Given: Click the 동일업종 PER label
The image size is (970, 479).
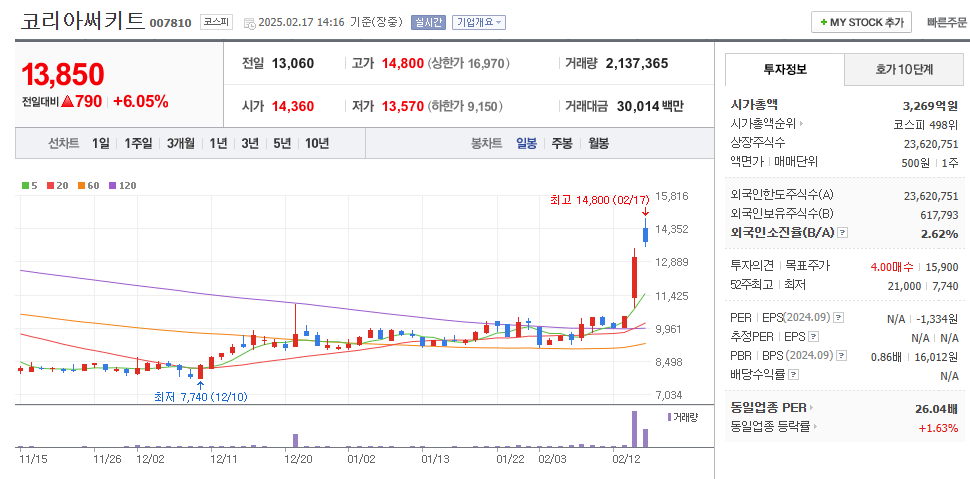Looking at the screenshot, I should click(769, 408).
